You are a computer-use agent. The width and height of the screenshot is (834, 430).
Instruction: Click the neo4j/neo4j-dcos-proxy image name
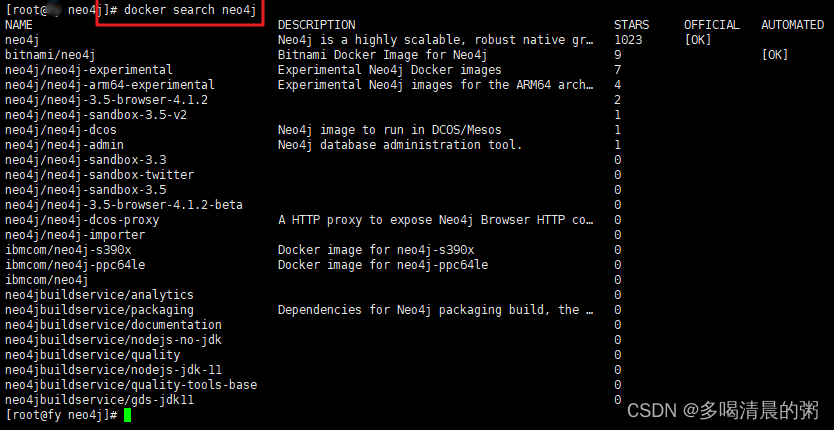point(82,219)
